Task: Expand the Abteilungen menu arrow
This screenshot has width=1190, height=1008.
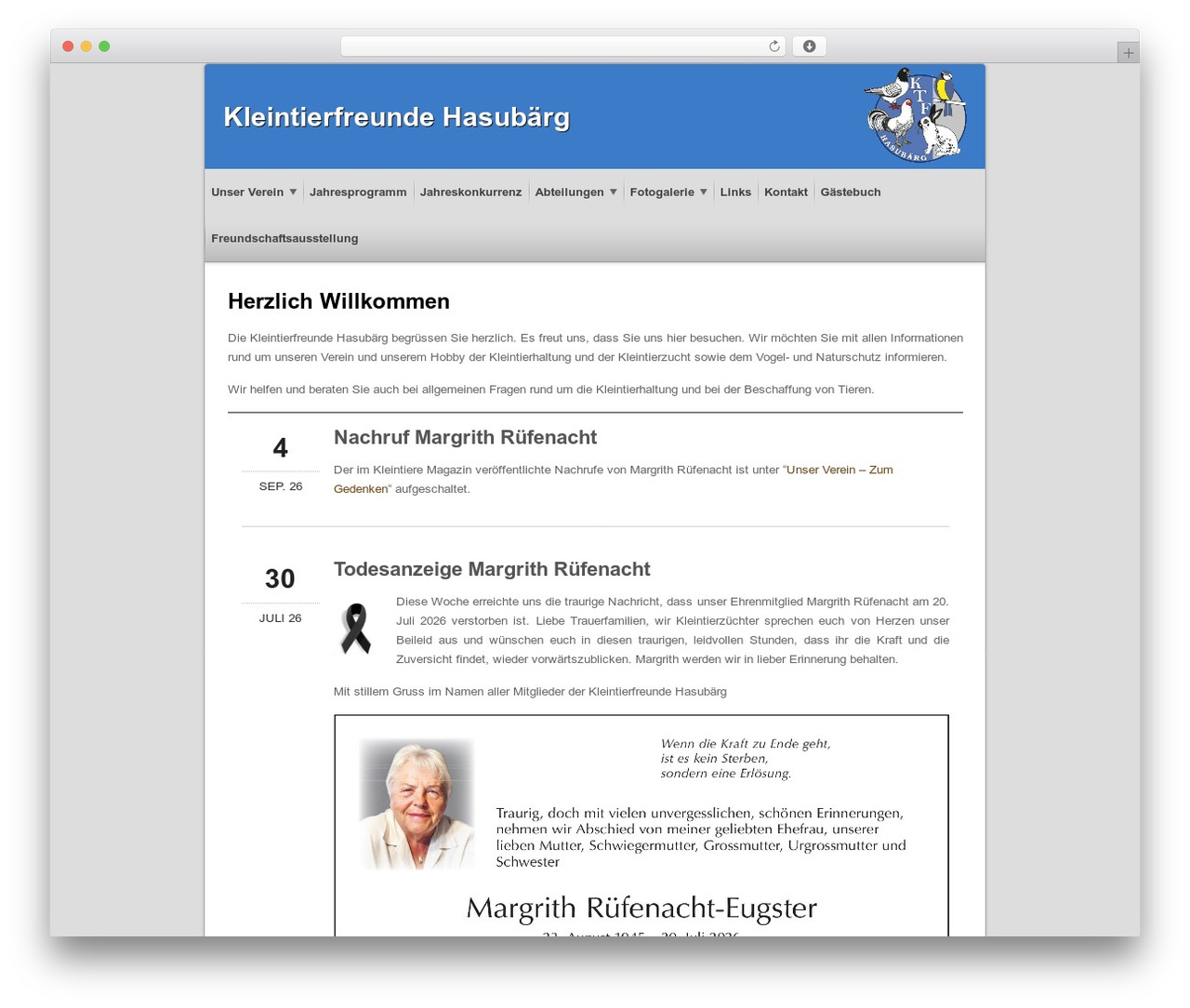Action: tap(614, 192)
